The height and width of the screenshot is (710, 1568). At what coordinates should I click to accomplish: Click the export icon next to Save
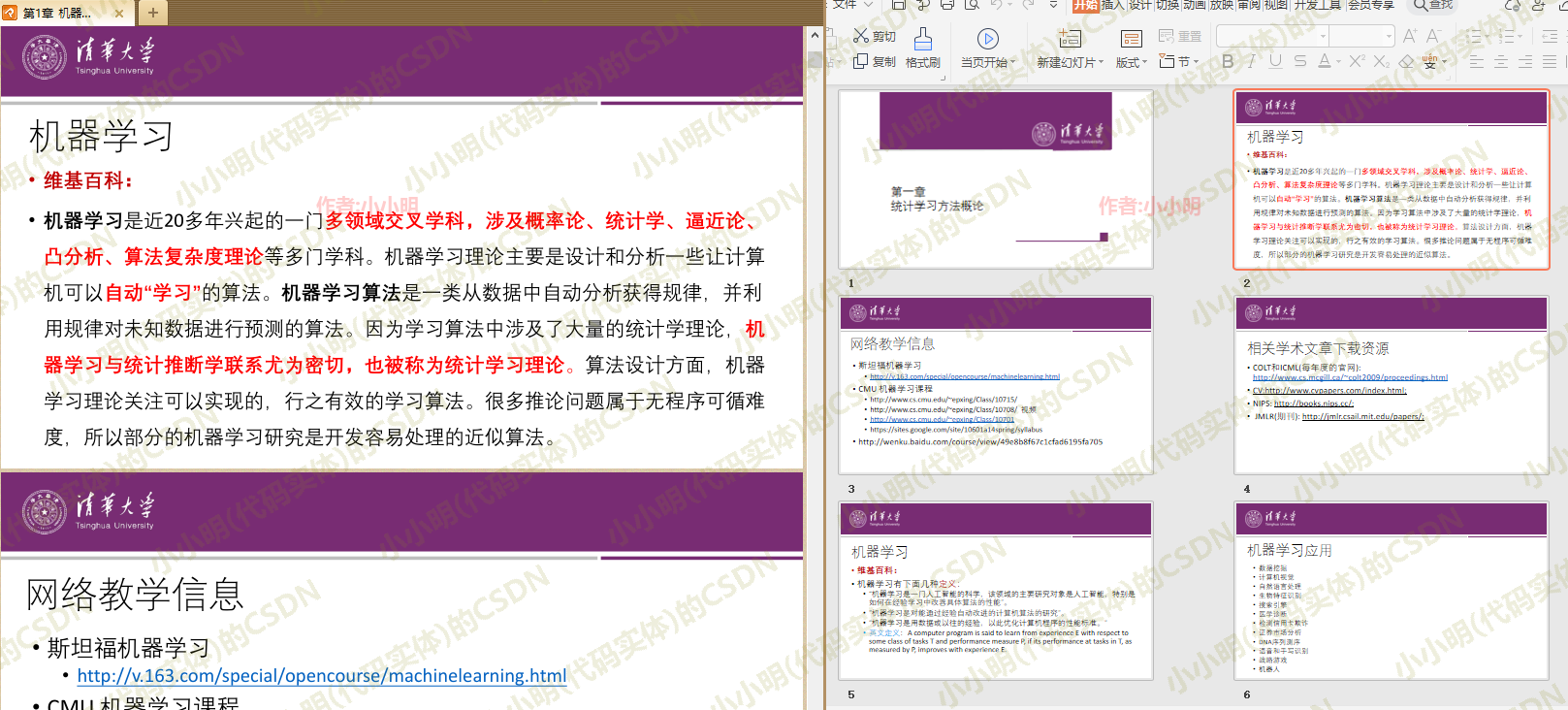[922, 5]
